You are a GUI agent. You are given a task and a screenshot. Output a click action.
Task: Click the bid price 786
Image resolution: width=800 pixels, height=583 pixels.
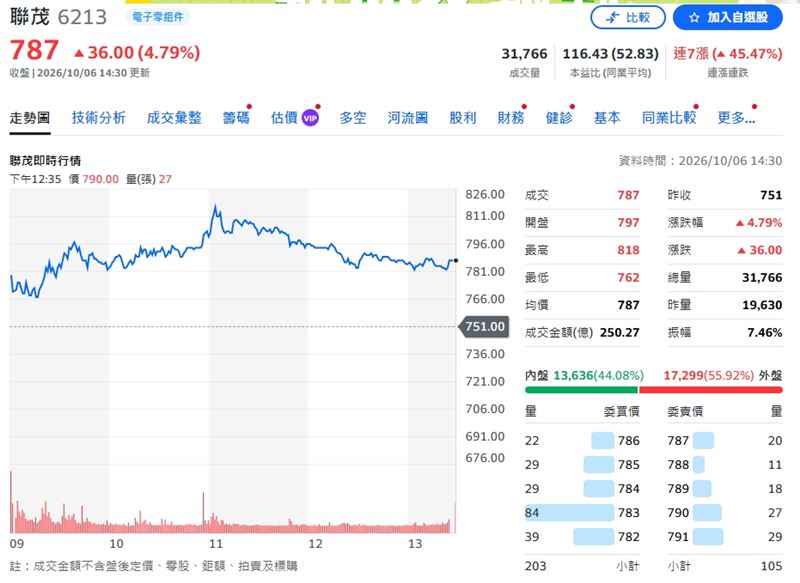(x=629, y=440)
